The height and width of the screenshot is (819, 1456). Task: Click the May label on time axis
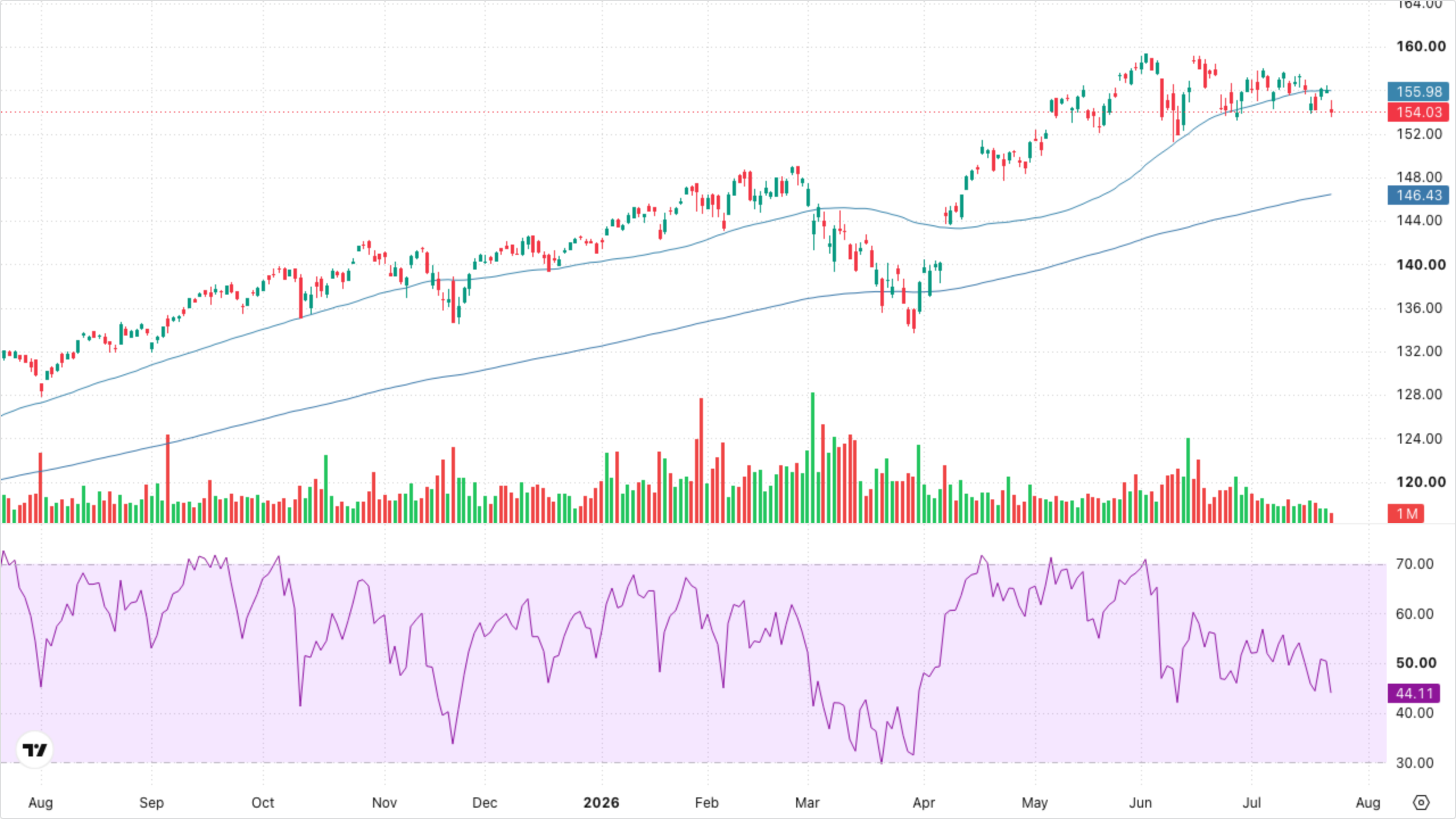pos(1035,803)
